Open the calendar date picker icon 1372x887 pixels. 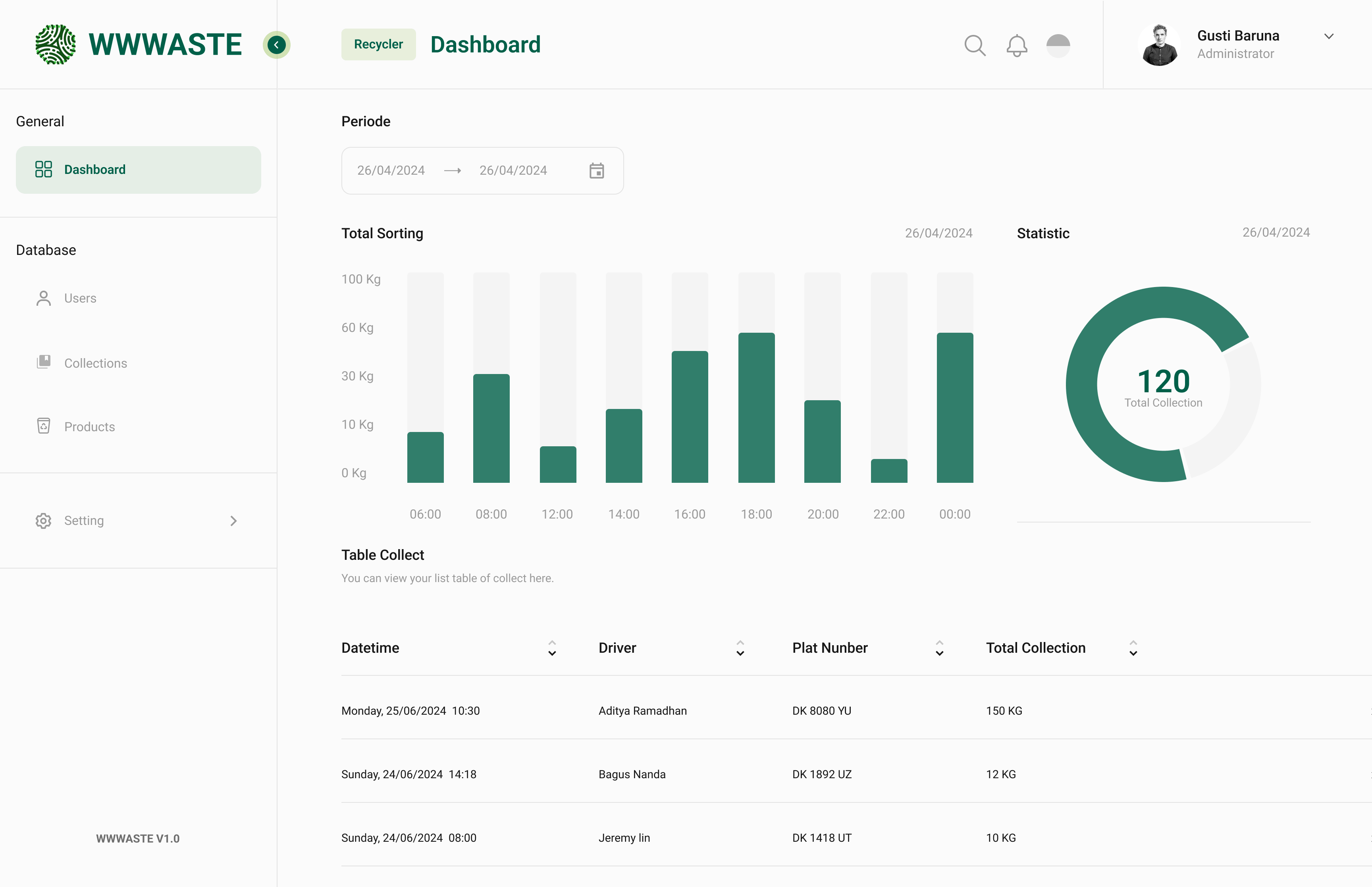tap(597, 170)
